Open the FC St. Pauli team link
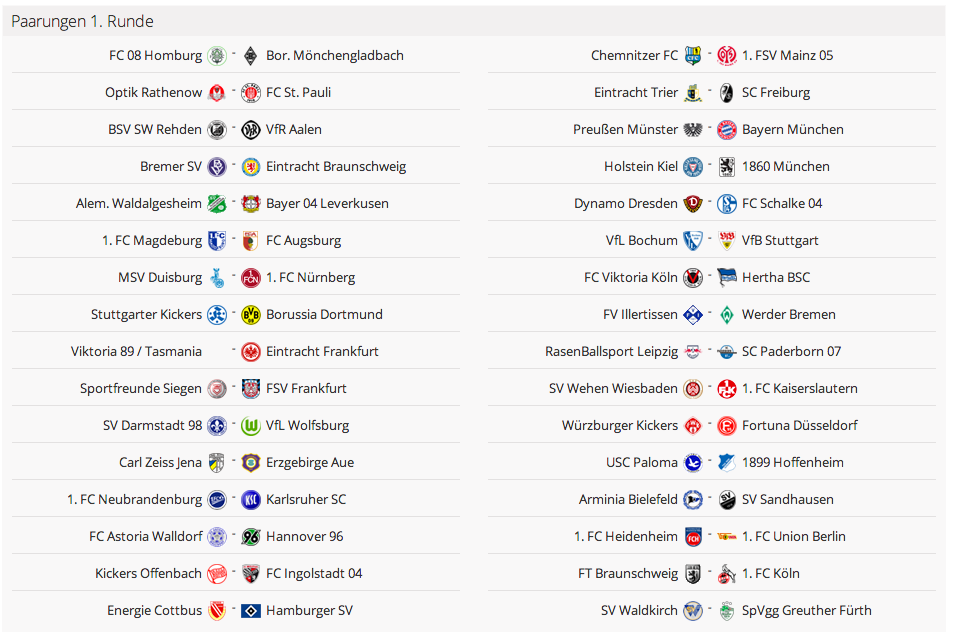Image resolution: width=954 pixels, height=639 pixels. pyautogui.click(x=298, y=92)
